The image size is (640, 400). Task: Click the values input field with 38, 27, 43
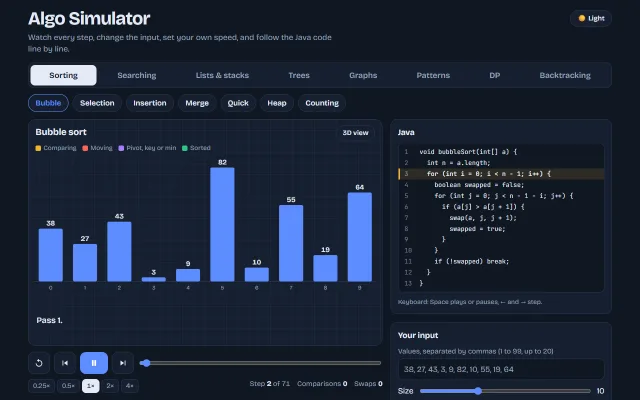(x=501, y=369)
